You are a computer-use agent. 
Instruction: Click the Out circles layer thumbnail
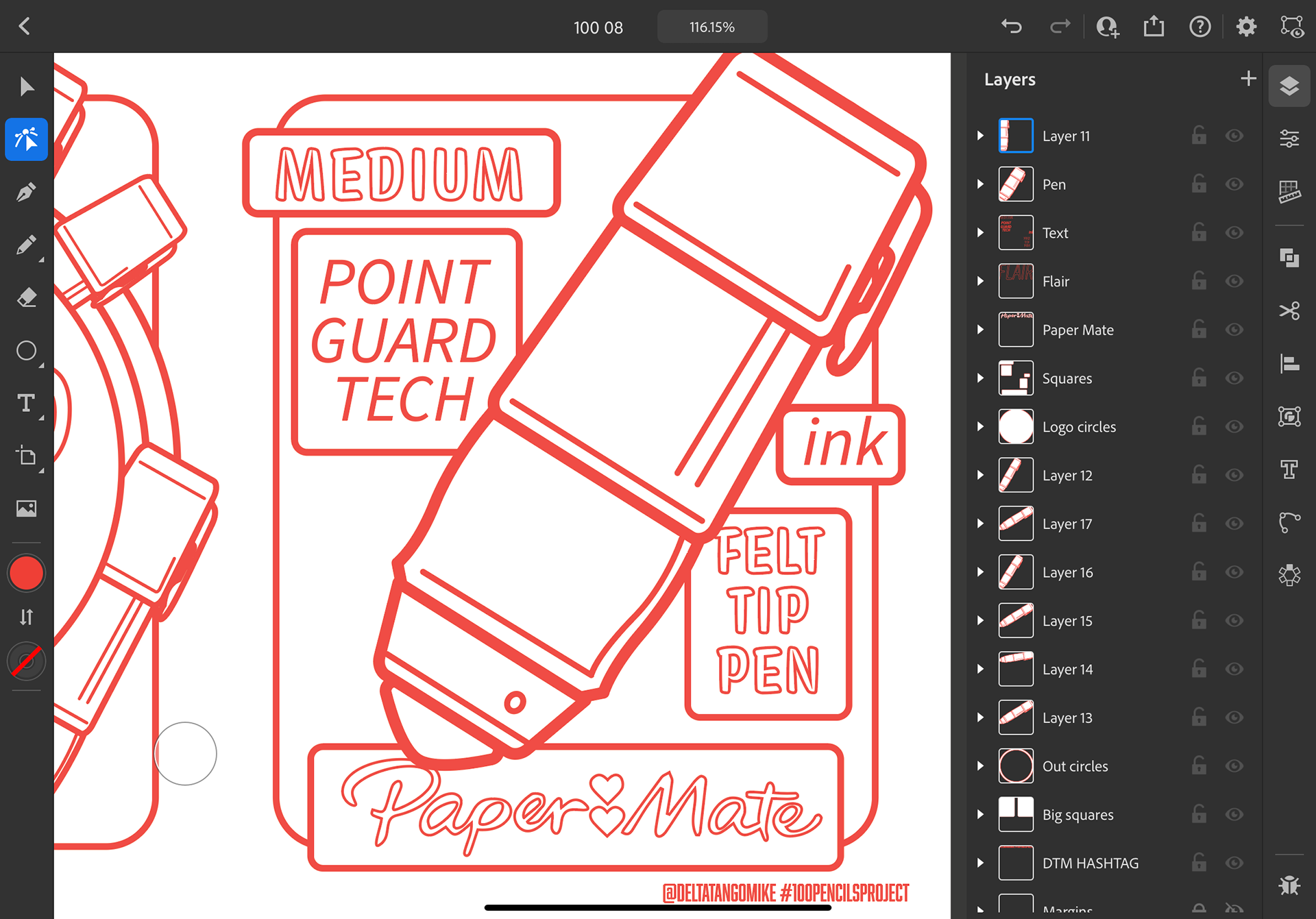pyautogui.click(x=1016, y=766)
